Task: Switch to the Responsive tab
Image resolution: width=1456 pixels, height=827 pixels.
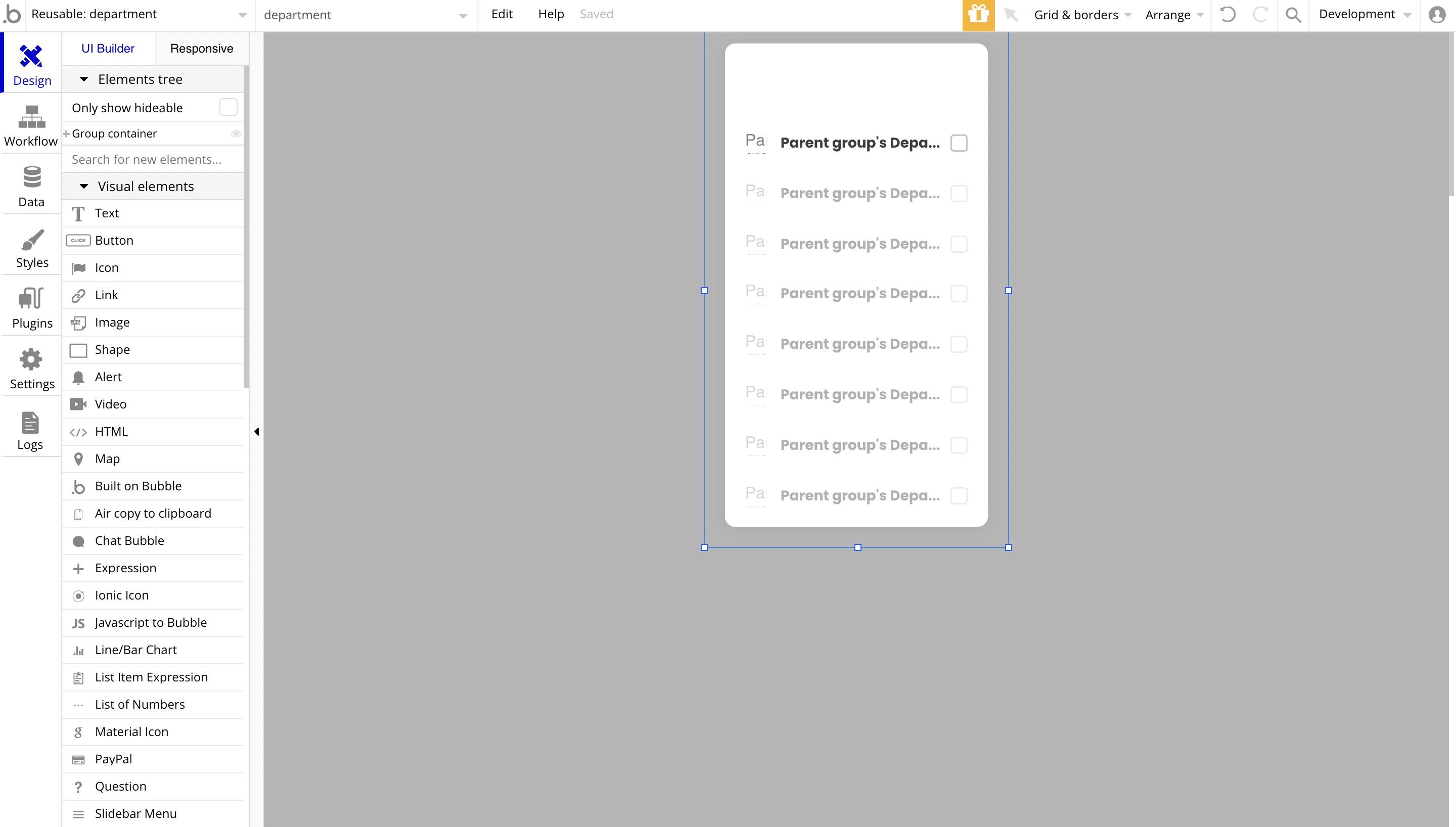Action: pyautogui.click(x=202, y=49)
